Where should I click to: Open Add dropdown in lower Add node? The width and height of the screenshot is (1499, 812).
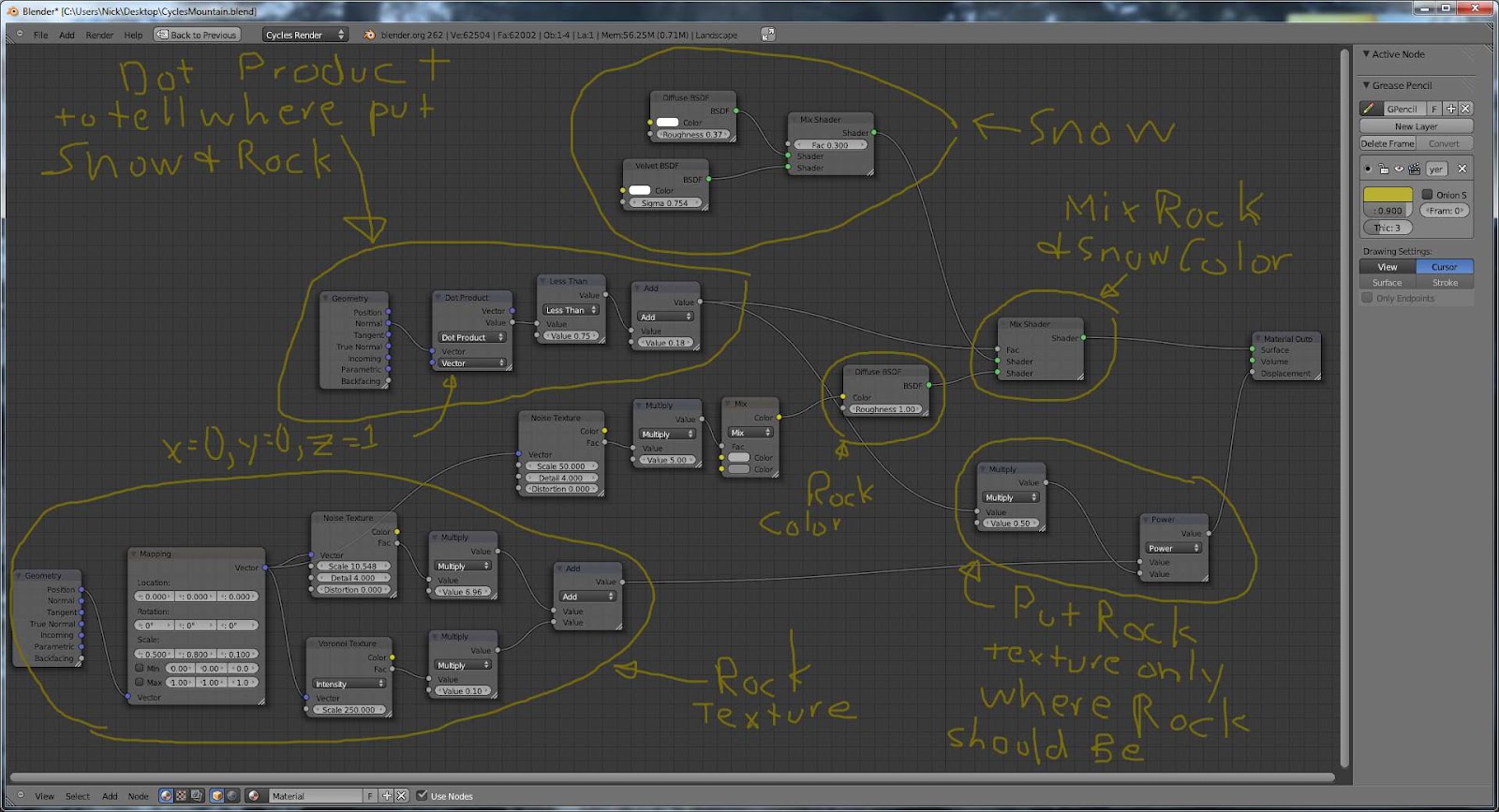pyautogui.click(x=587, y=597)
